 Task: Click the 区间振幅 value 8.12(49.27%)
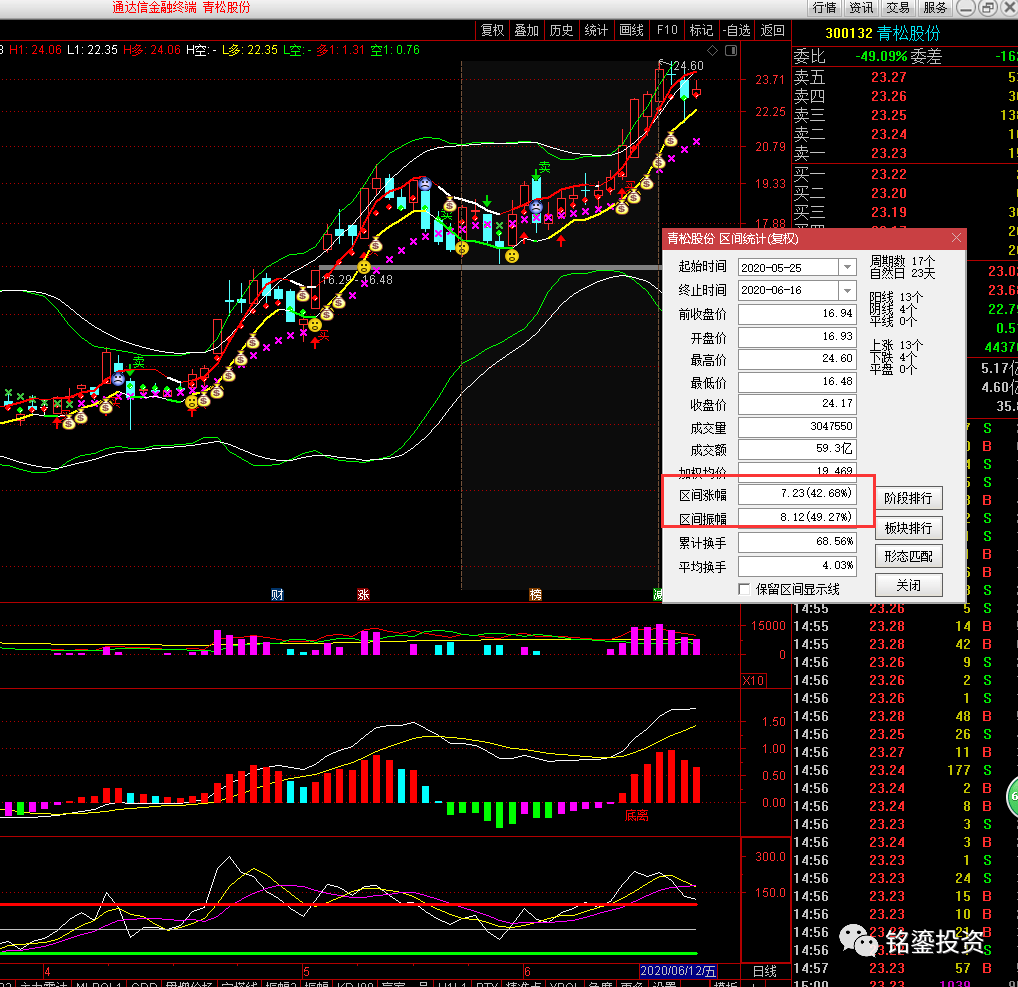(797, 517)
